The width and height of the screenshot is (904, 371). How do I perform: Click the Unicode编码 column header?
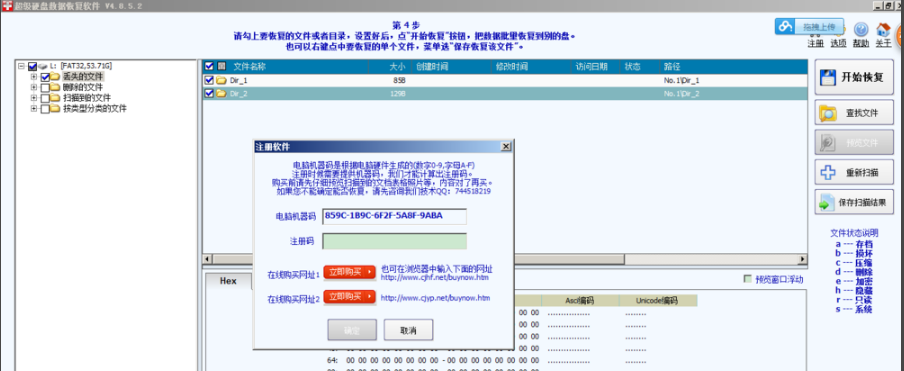(657, 301)
